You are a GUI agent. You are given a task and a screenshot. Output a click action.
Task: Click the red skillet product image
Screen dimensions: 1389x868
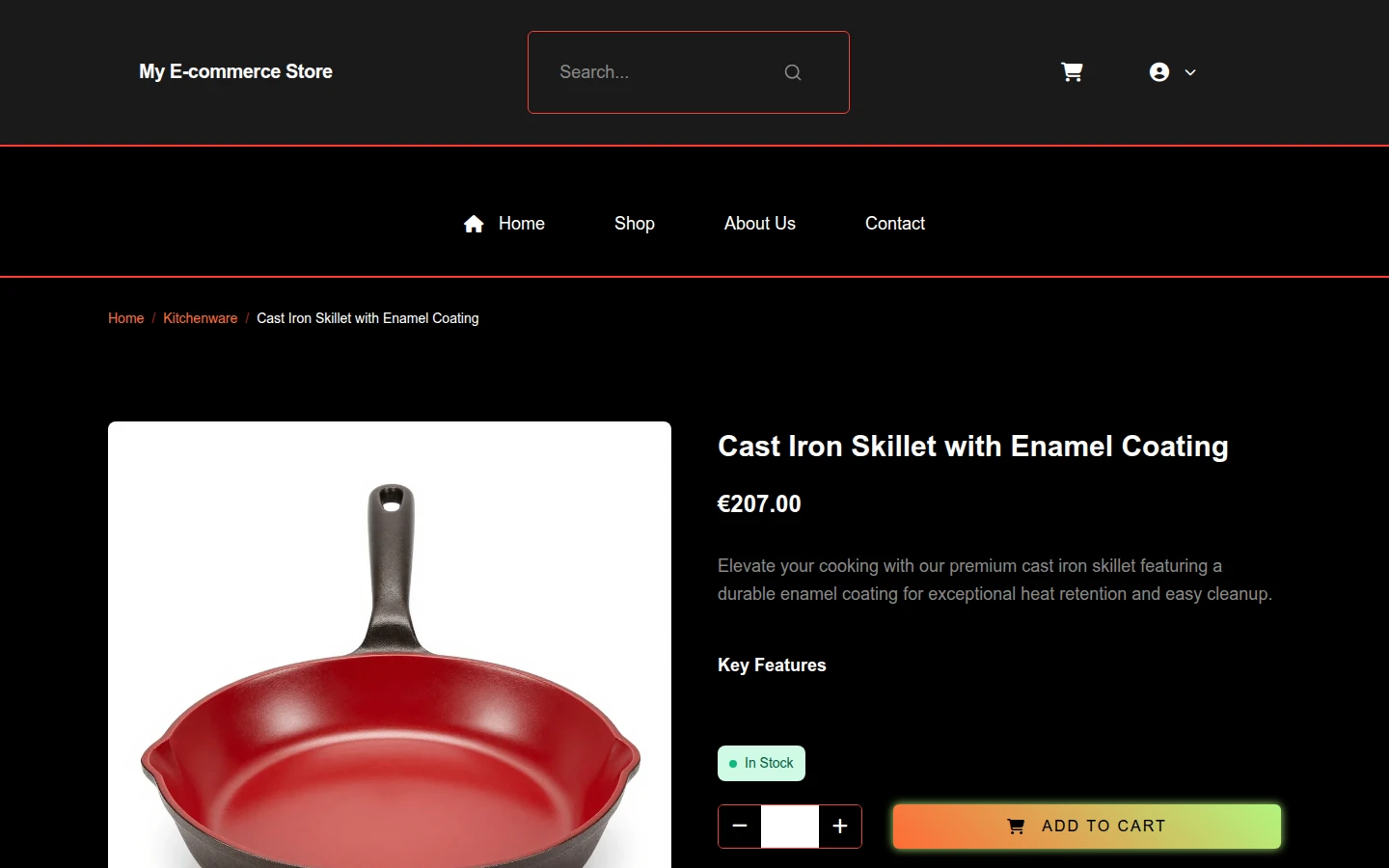pos(390,644)
